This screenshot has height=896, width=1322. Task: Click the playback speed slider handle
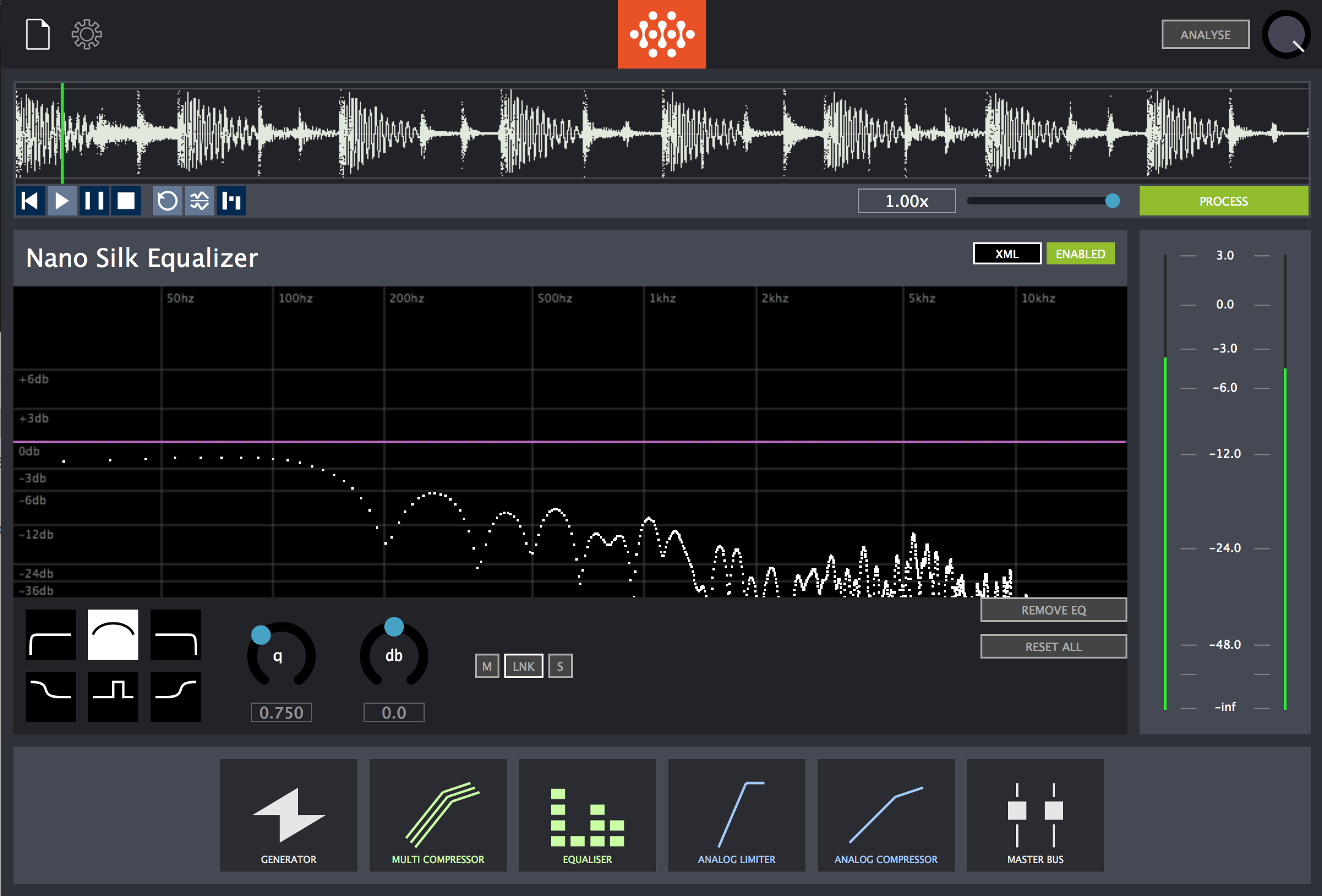(x=1113, y=201)
